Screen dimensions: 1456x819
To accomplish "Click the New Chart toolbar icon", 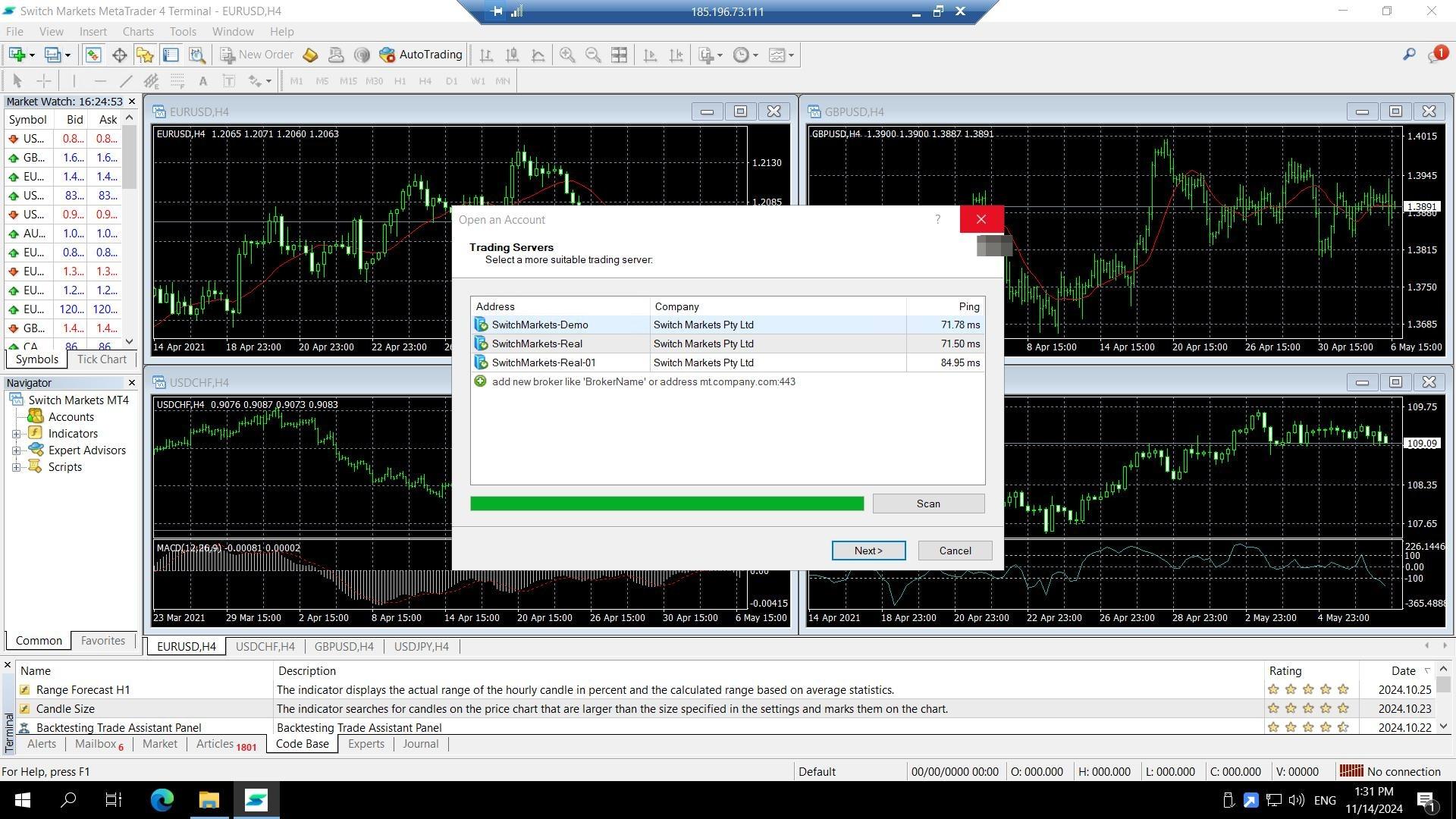I will 17,55.
